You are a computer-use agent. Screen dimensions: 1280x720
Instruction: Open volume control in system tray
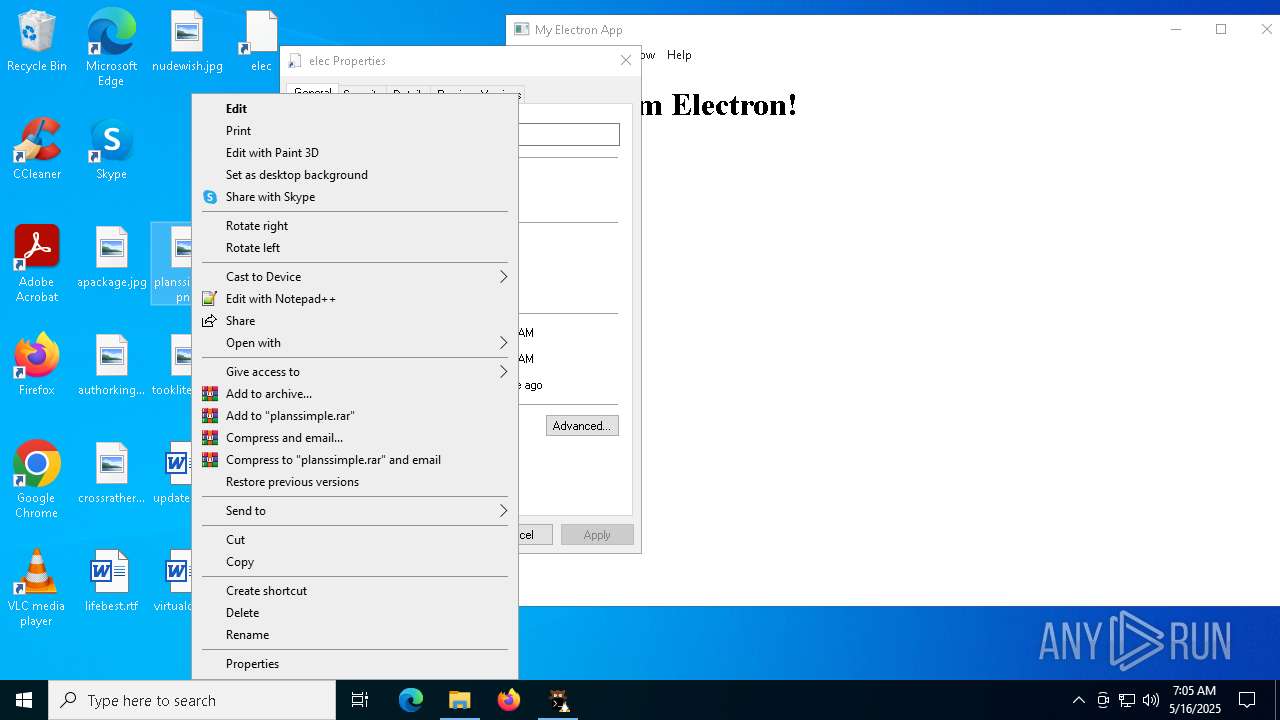(x=1150, y=700)
